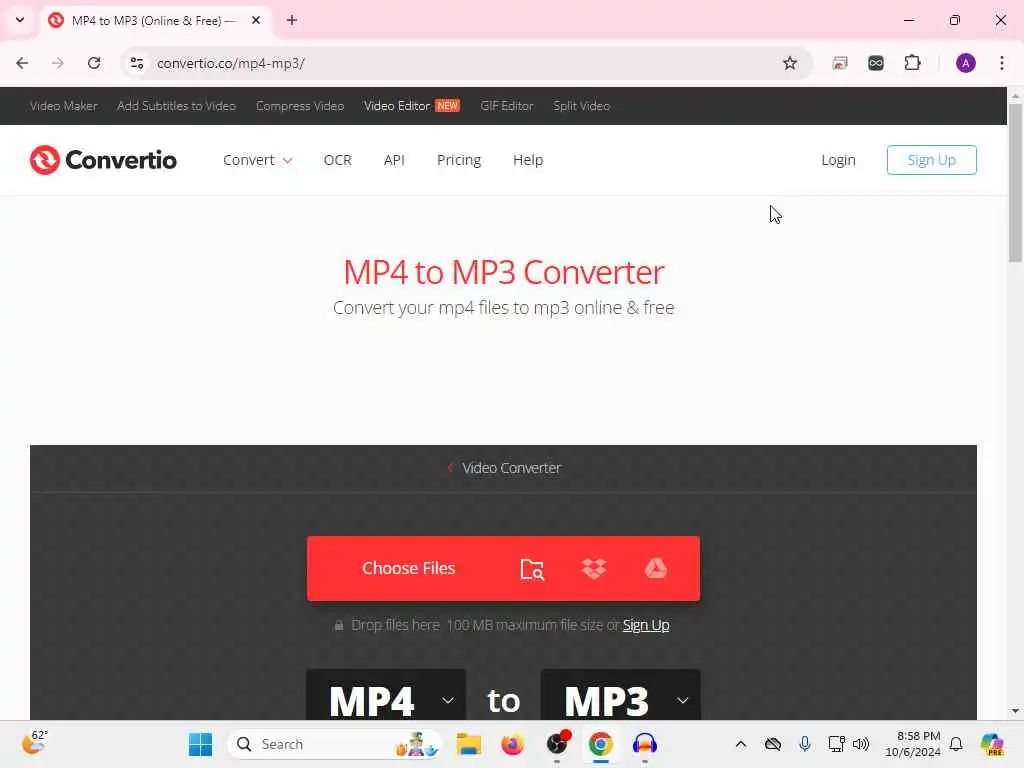Show hidden system tray icons

coord(741,744)
